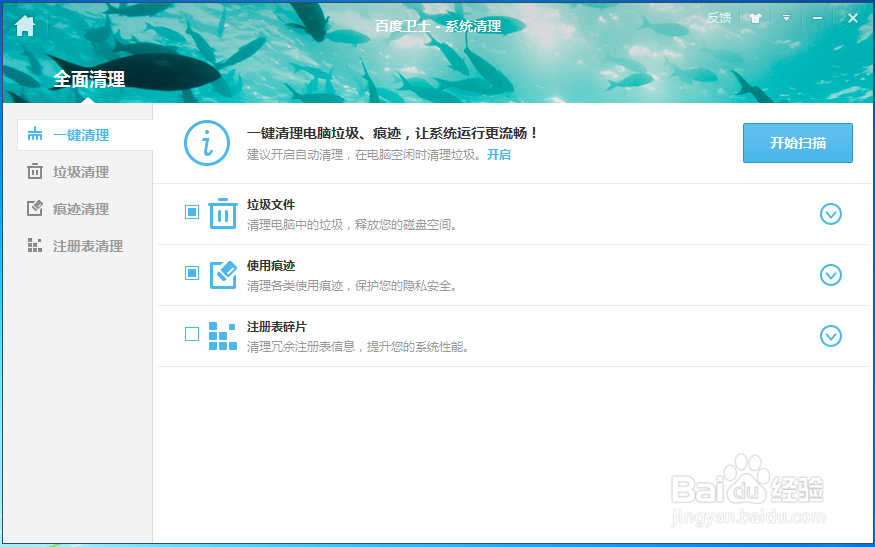Enable the 注册表碎片 checkbox
The width and height of the screenshot is (875, 547).
point(192,334)
